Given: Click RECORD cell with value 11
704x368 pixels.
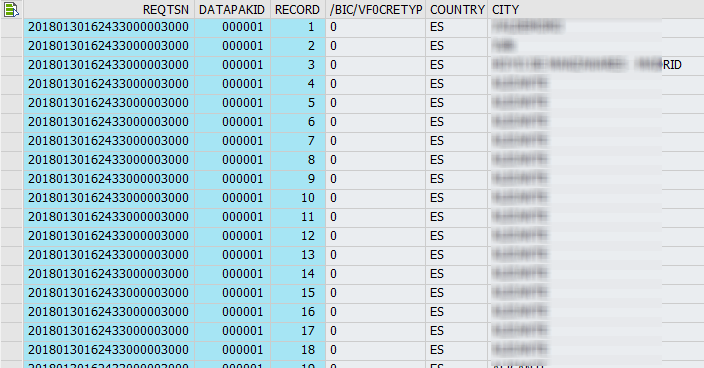Looking at the screenshot, I should (x=298, y=217).
